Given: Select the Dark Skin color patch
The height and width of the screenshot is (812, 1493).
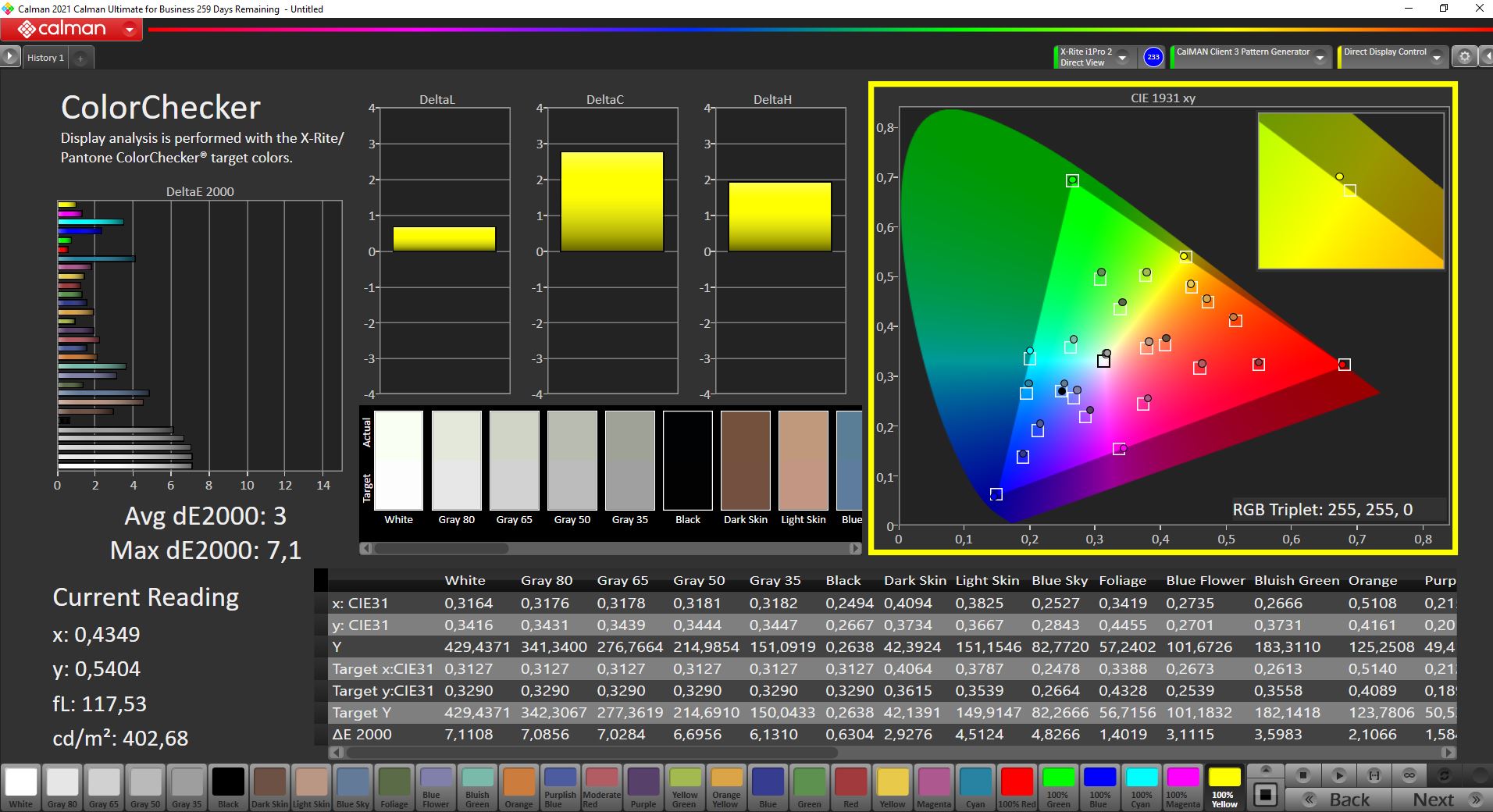Looking at the screenshot, I should click(269, 786).
